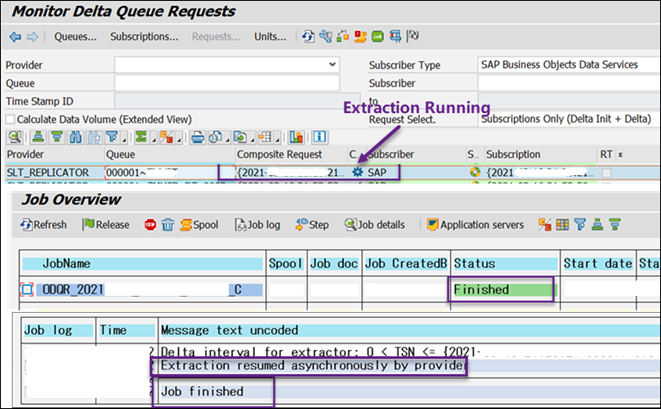The width and height of the screenshot is (661, 409).
Task: Click the Subtotals icon in ALV toolbar
Action: [x=167, y=137]
